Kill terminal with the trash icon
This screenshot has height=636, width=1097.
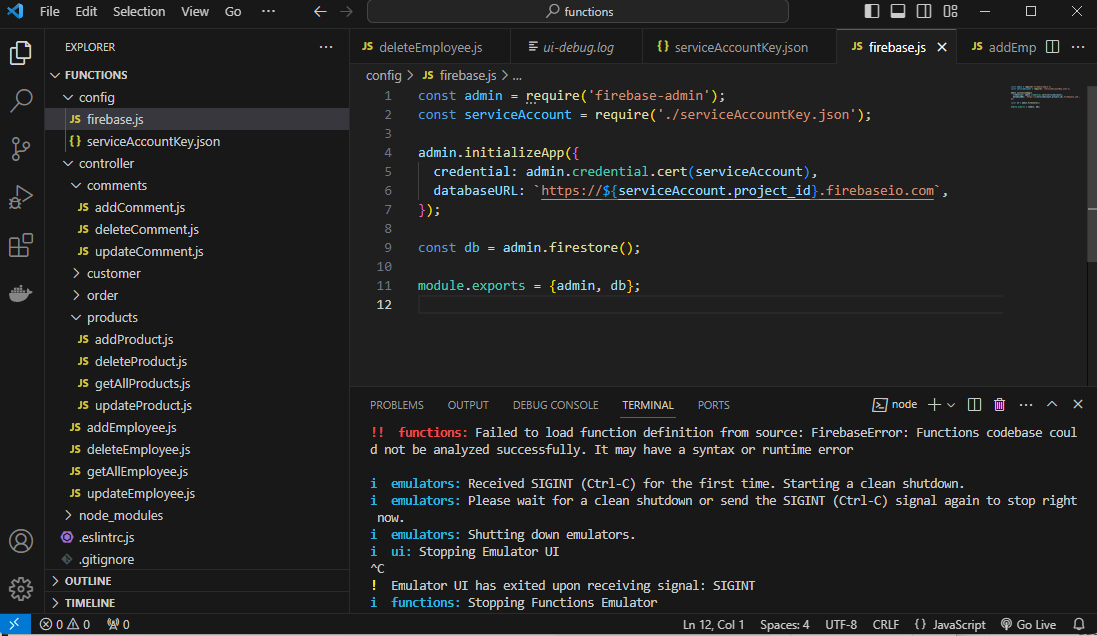coord(999,405)
